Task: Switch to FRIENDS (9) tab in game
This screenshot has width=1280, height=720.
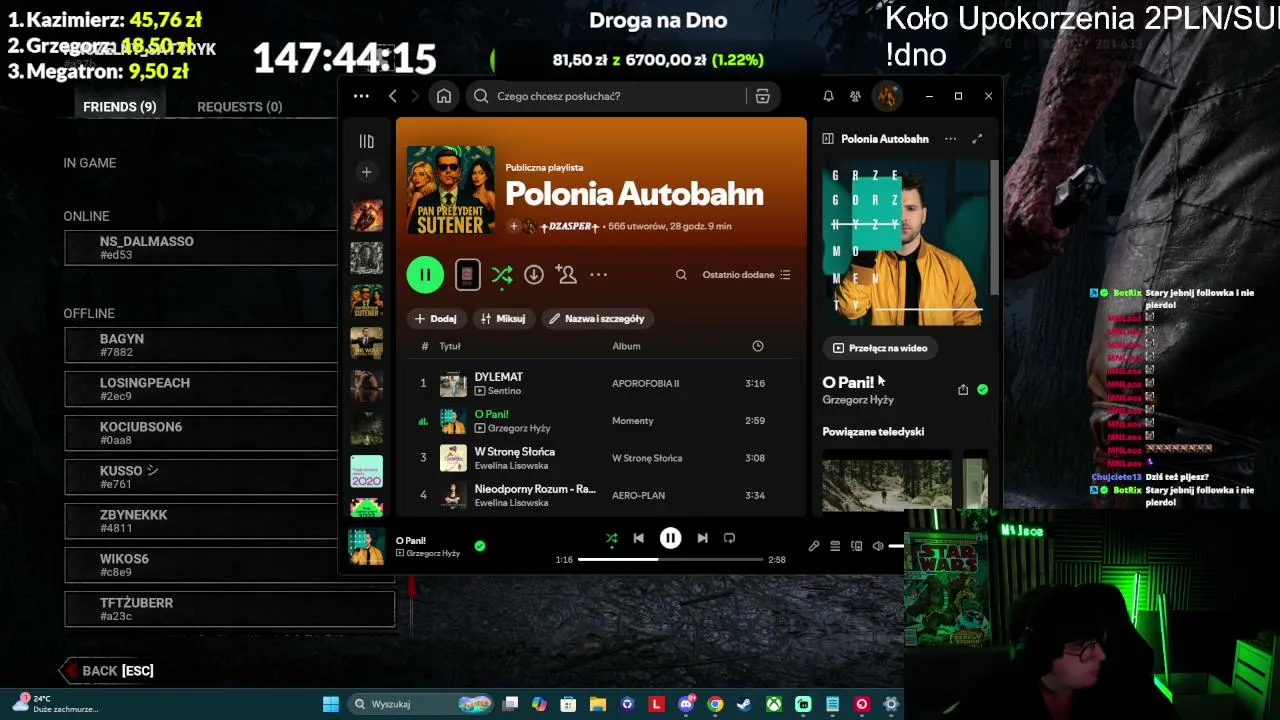Action: [120, 107]
